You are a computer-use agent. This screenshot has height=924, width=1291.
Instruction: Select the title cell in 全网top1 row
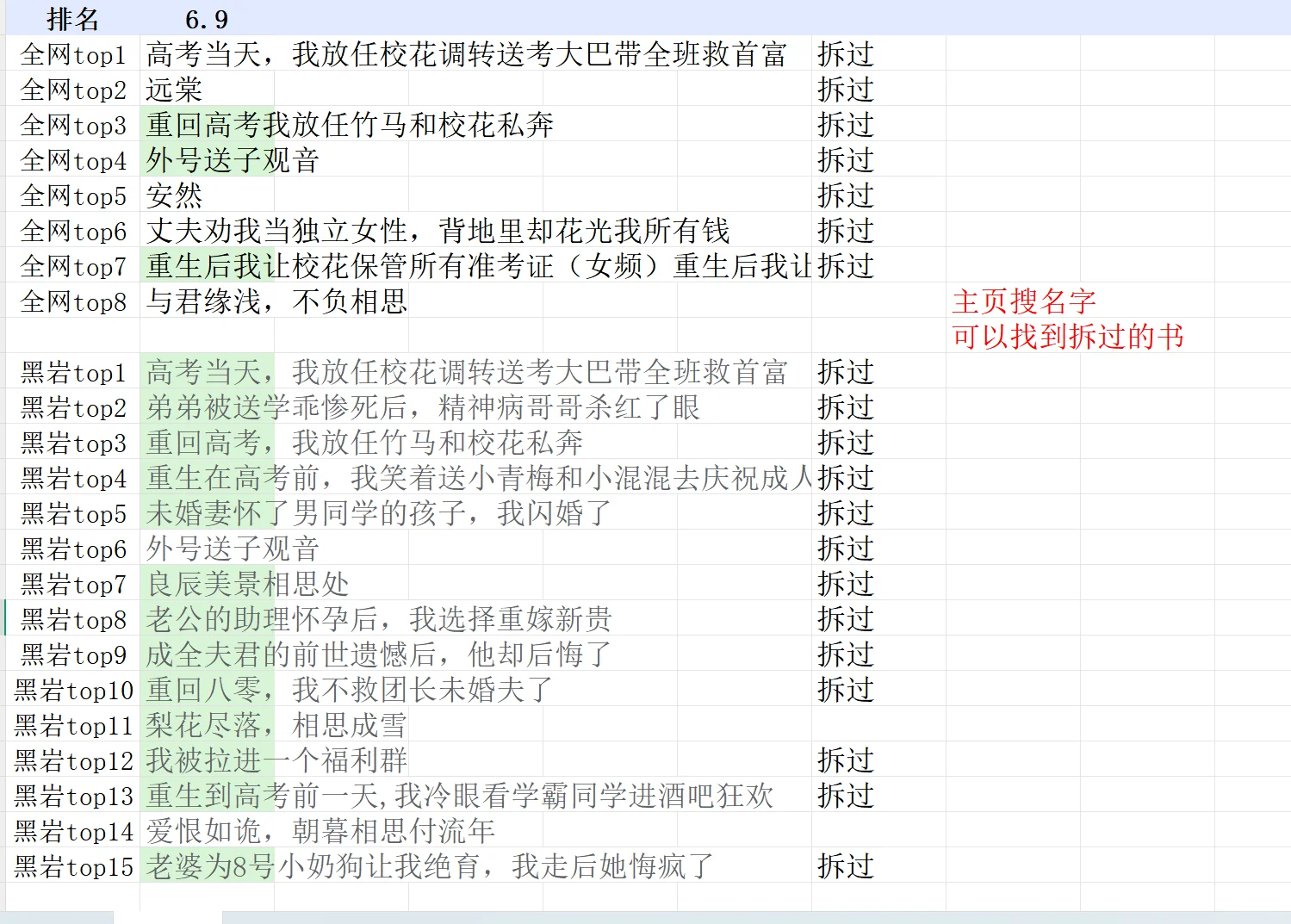[466, 54]
